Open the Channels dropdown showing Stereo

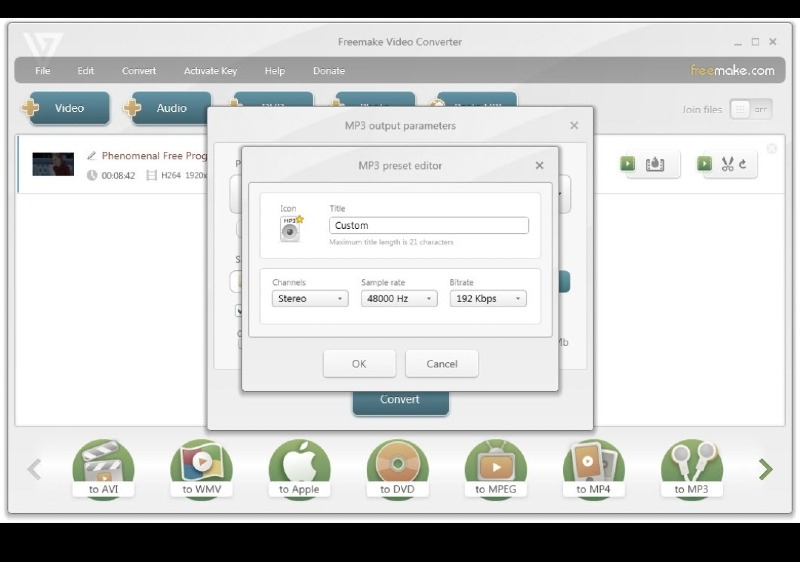(x=310, y=298)
